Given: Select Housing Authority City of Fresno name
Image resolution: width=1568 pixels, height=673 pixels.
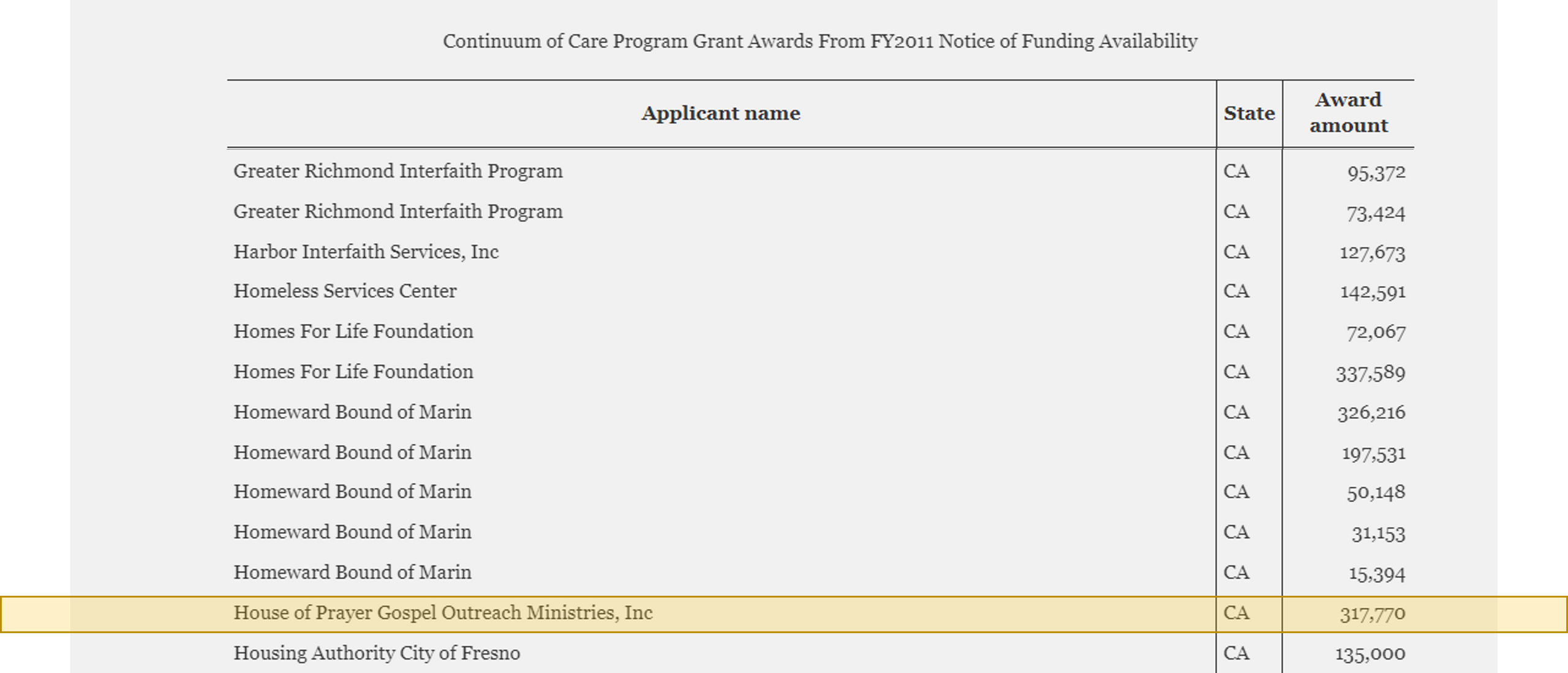Looking at the screenshot, I should tap(377, 653).
